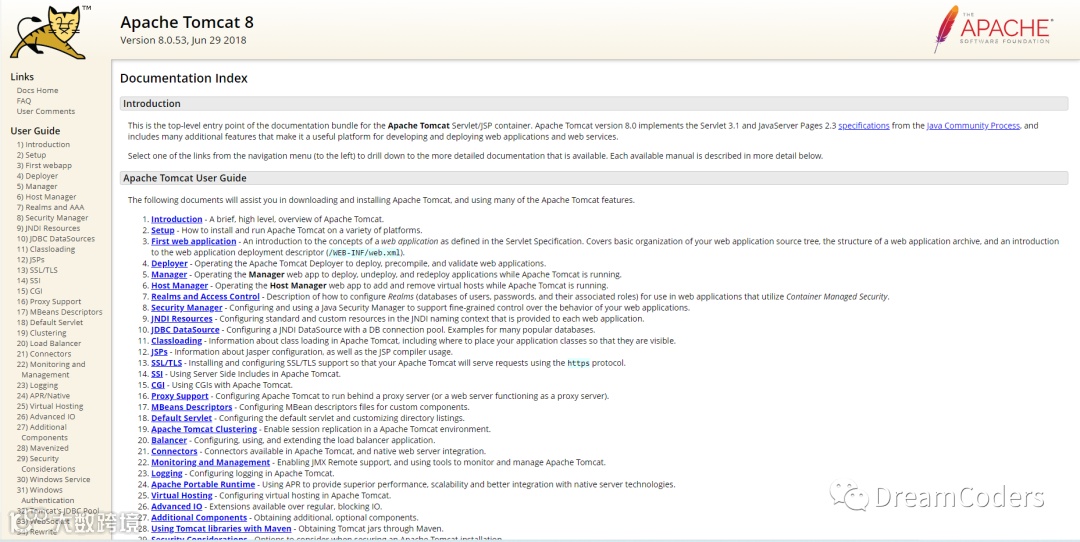Open the Realms and Access Control link

(x=205, y=296)
